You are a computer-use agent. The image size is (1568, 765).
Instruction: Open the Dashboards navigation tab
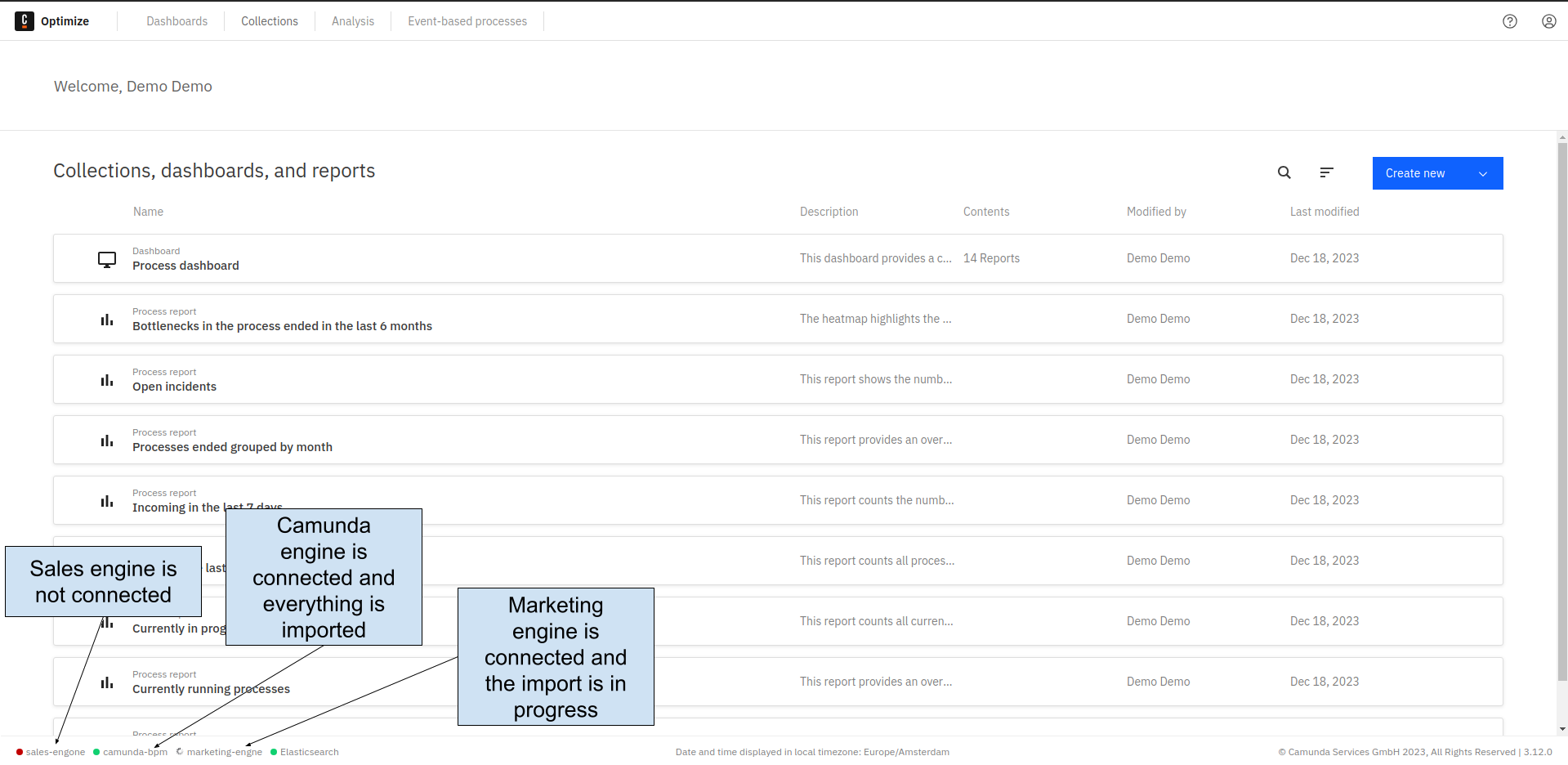[x=176, y=21]
